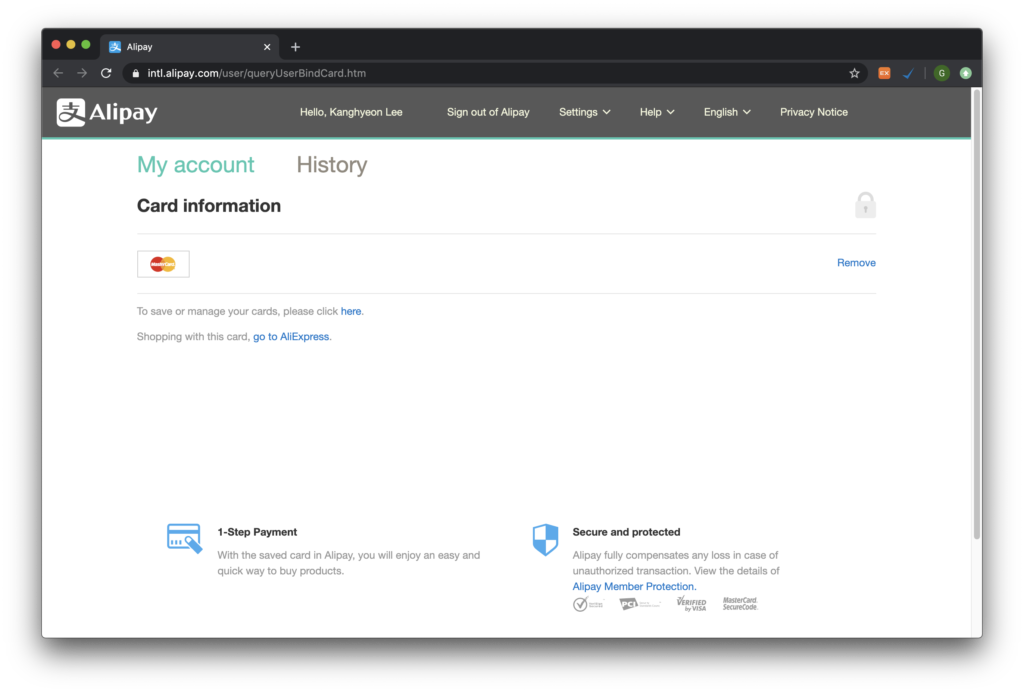The image size is (1024, 693).
Task: Open the green G profile avatar
Action: pos(942,73)
